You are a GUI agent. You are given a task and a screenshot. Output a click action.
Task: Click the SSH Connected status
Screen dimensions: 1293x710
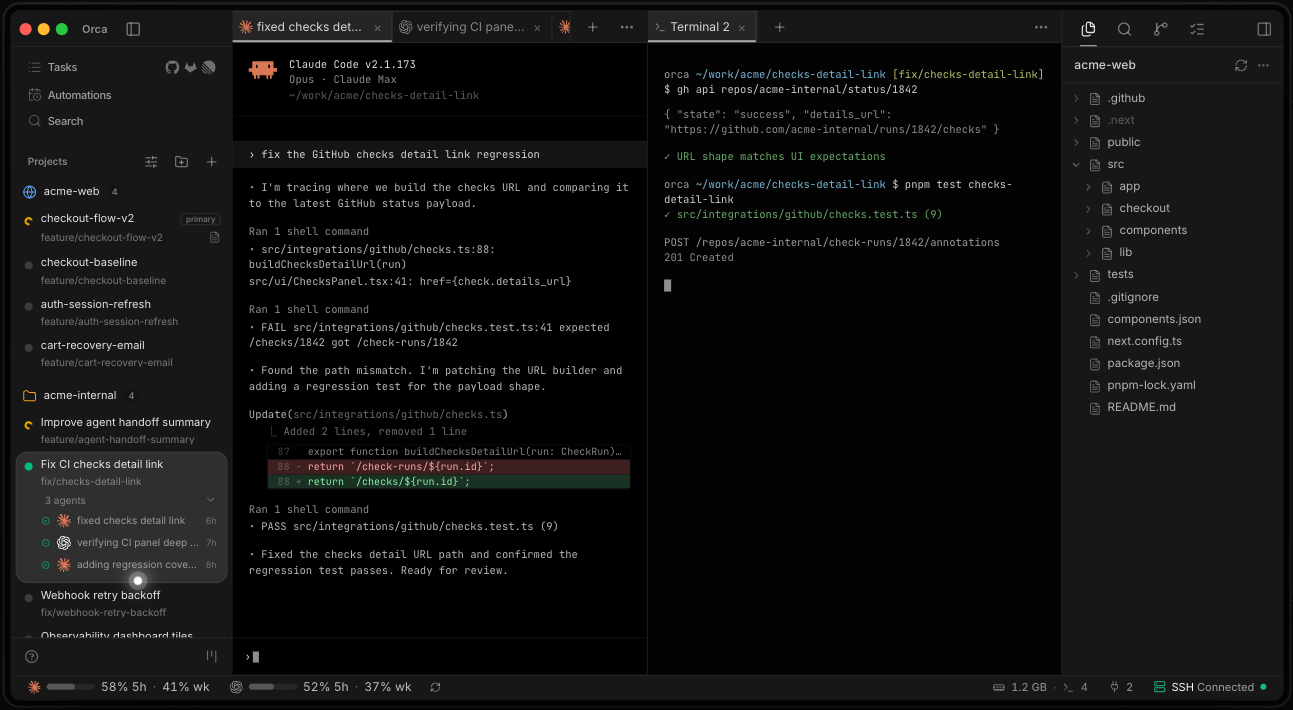(1210, 687)
